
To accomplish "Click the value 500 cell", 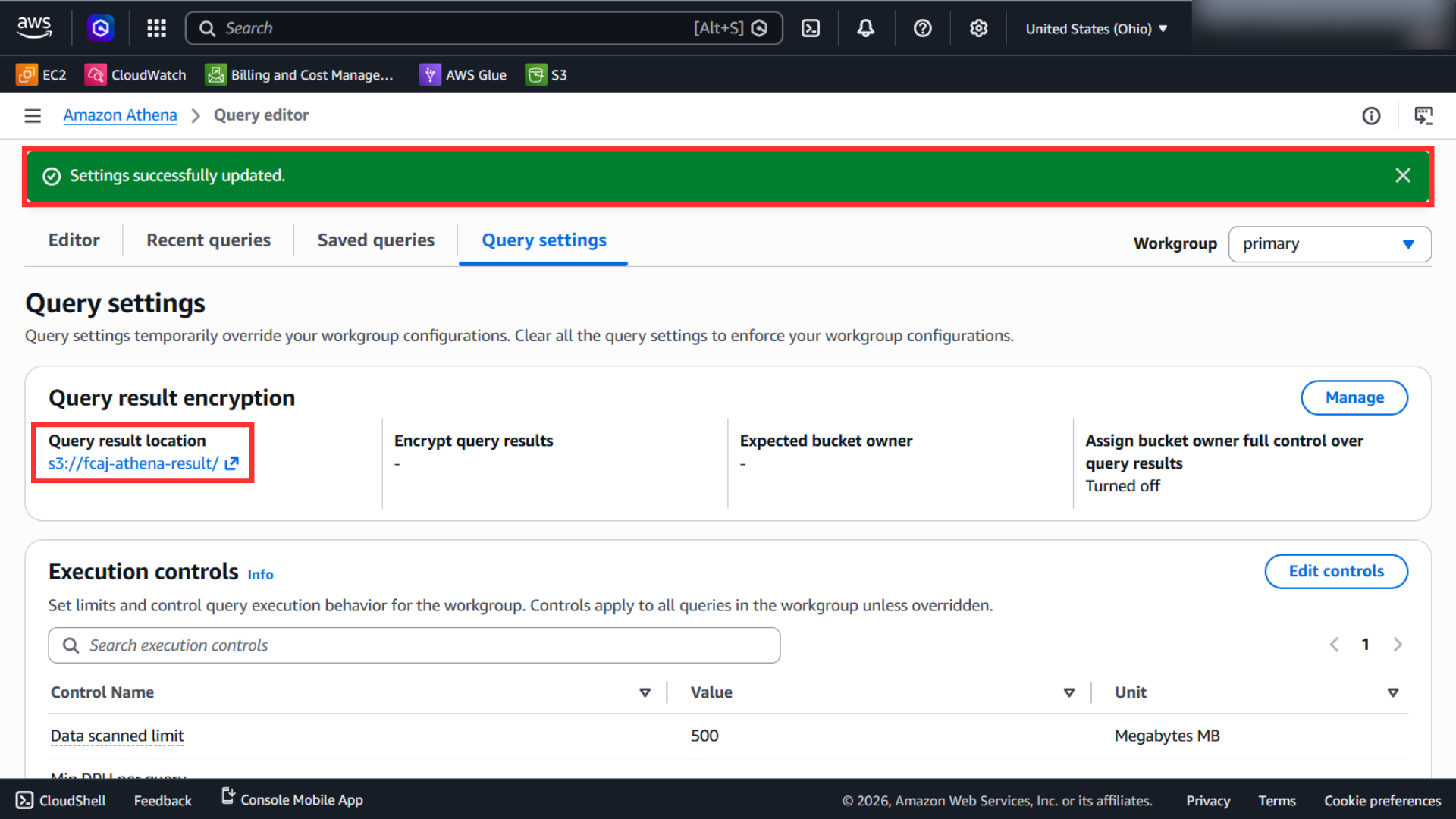I will 704,736.
